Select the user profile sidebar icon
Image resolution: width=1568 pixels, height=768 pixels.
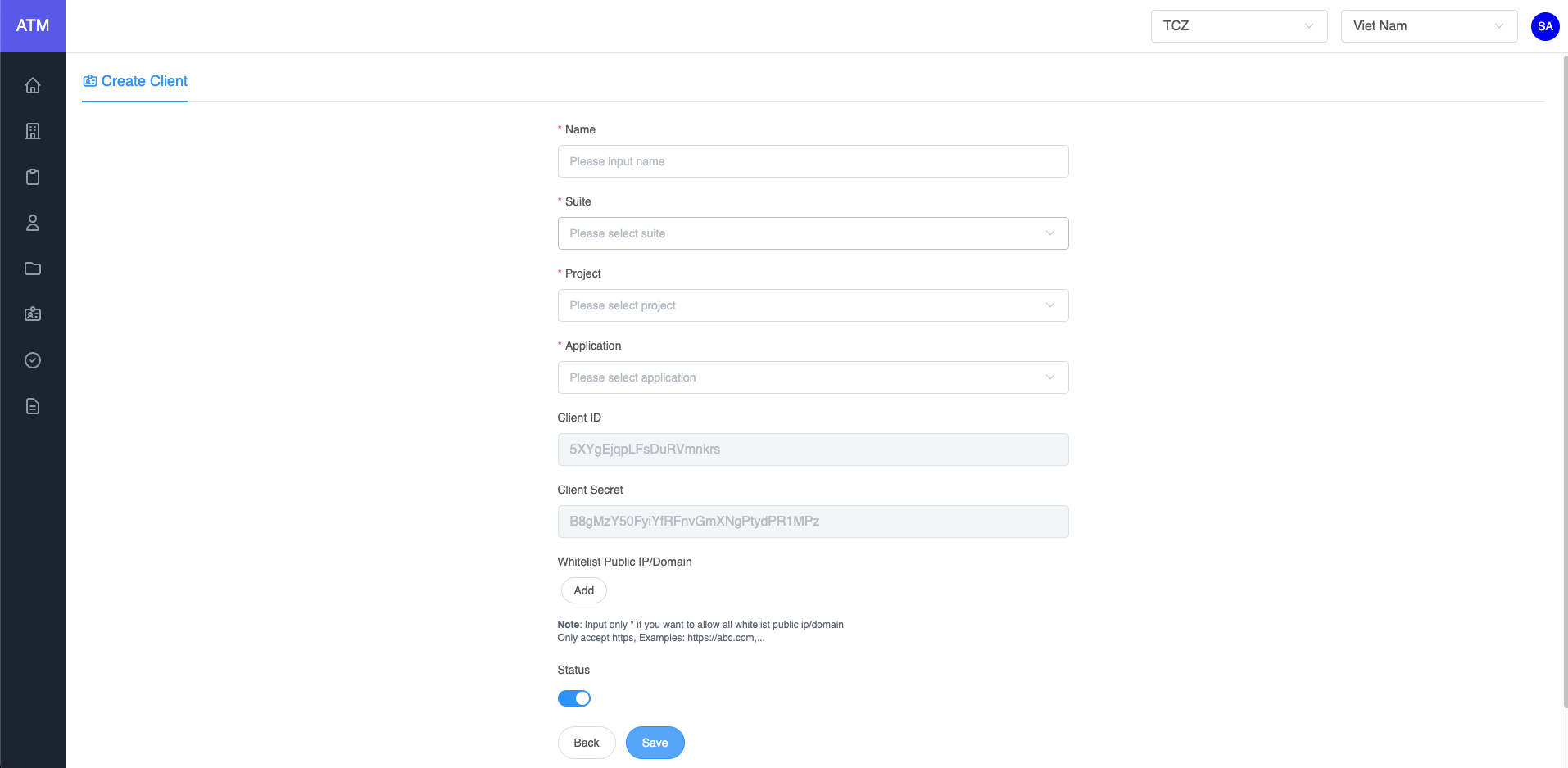click(33, 223)
